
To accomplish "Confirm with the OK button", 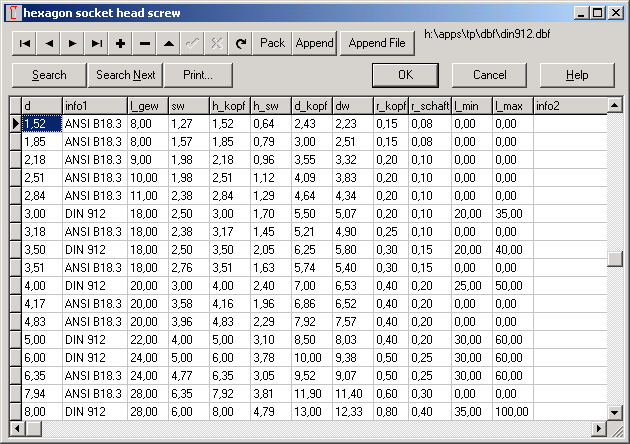I will coord(405,75).
